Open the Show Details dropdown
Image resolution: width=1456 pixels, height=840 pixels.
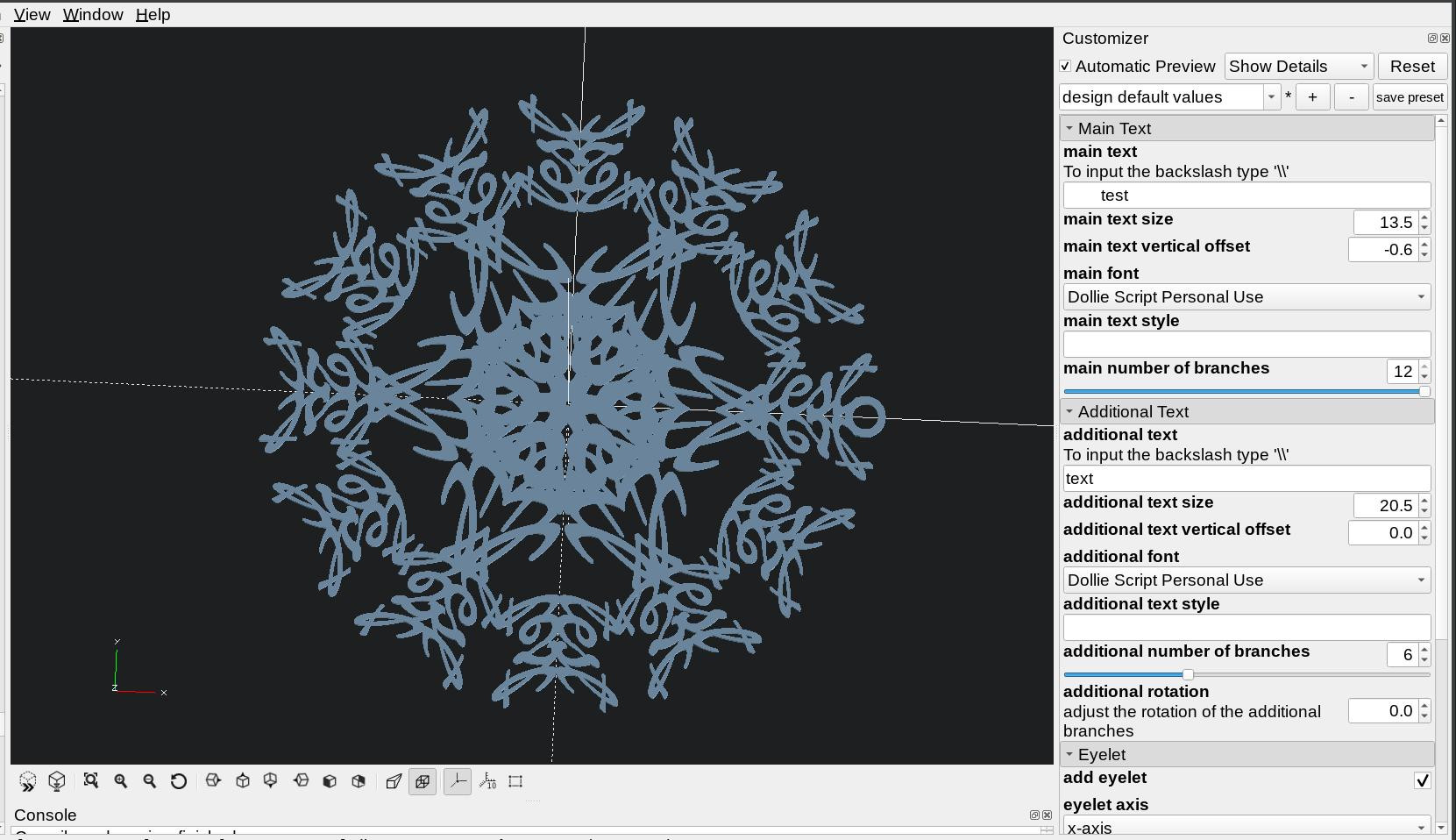[x=1297, y=66]
